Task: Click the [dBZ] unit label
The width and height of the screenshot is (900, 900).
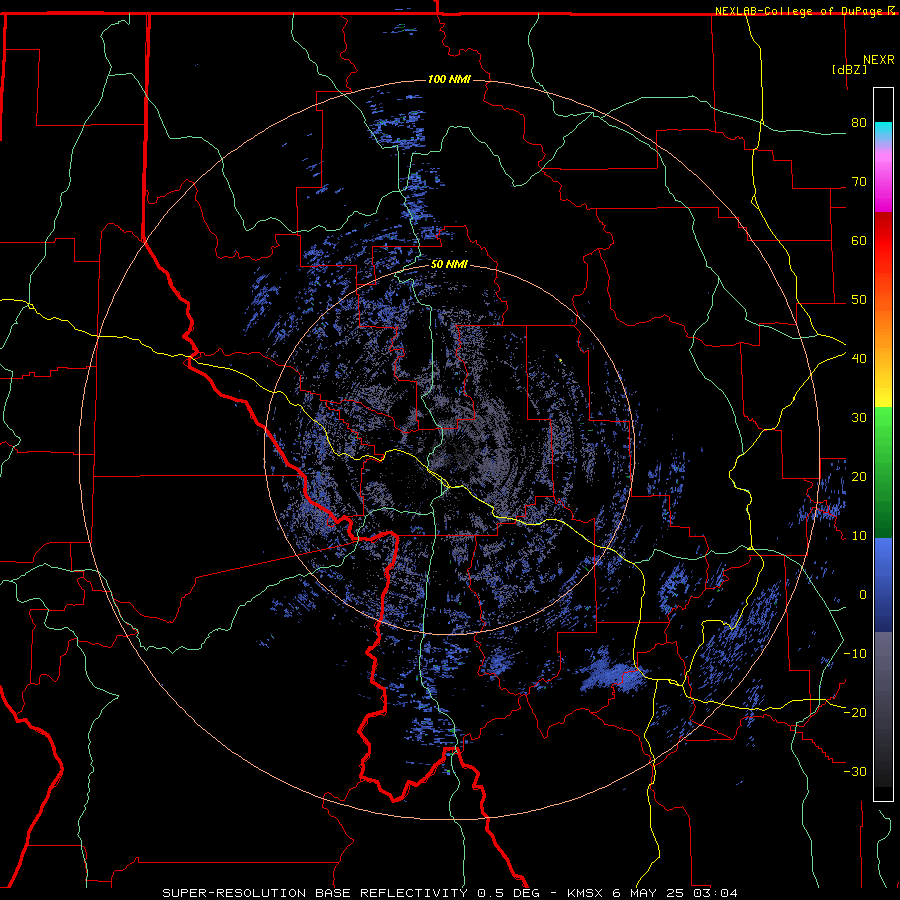Action: (849, 69)
